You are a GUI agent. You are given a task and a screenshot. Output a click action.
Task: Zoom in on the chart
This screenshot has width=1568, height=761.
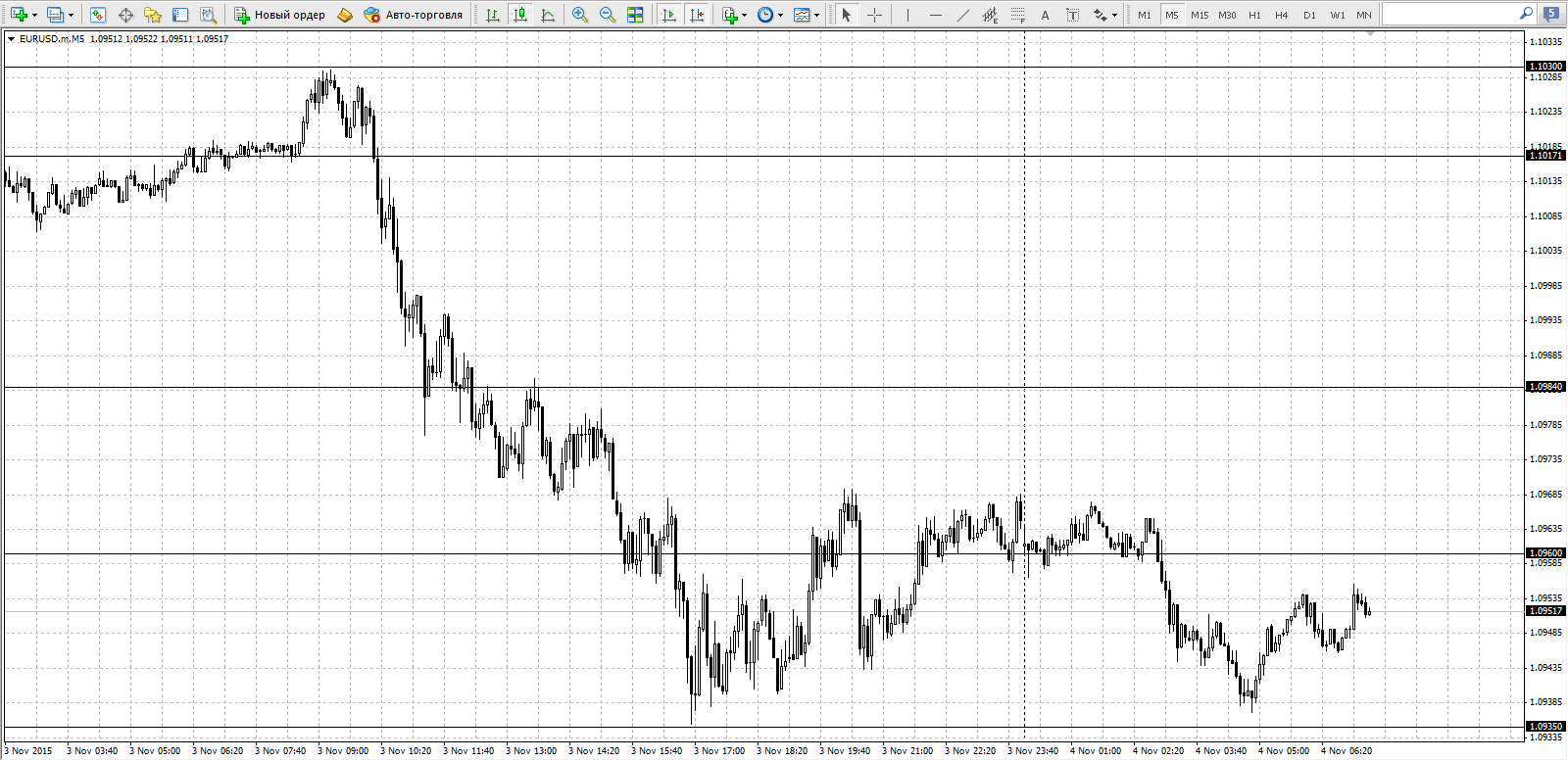(580, 15)
